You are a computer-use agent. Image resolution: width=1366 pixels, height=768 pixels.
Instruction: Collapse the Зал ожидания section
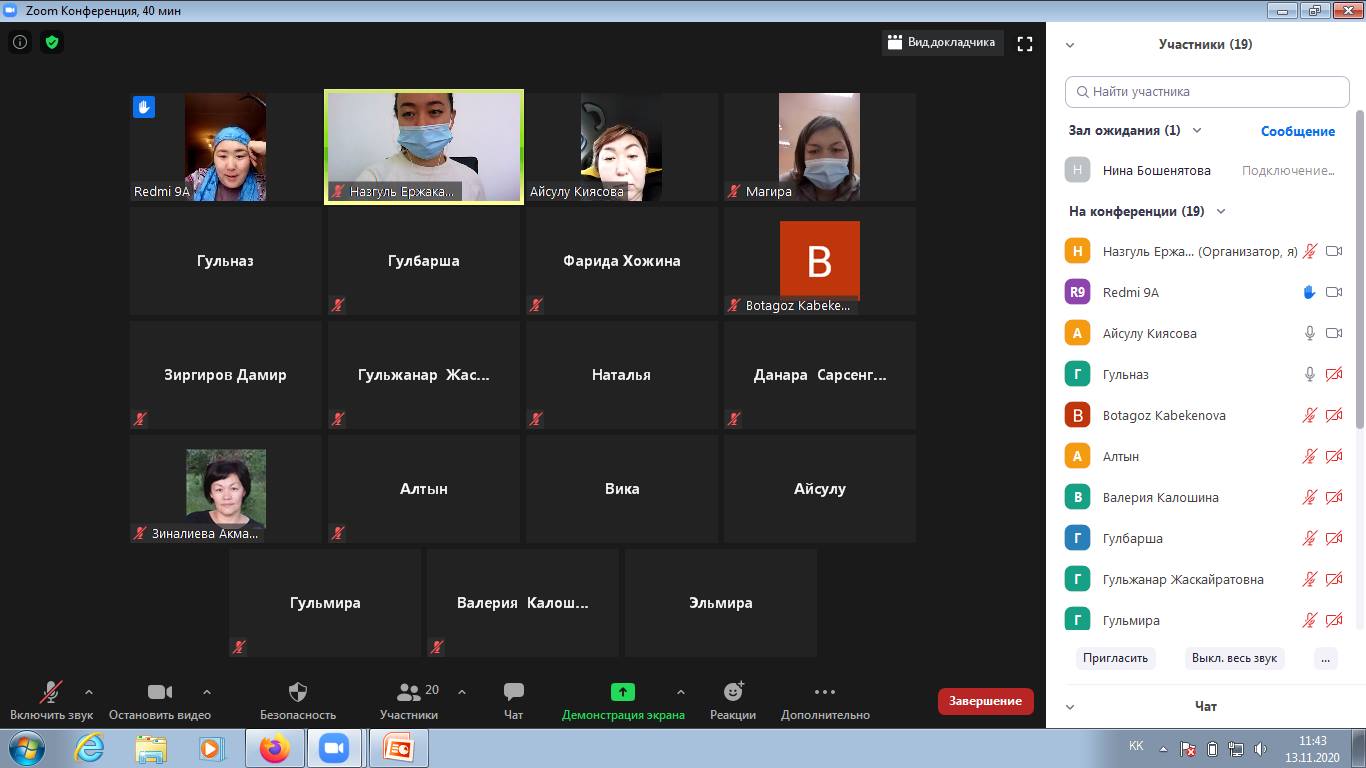(x=1197, y=130)
